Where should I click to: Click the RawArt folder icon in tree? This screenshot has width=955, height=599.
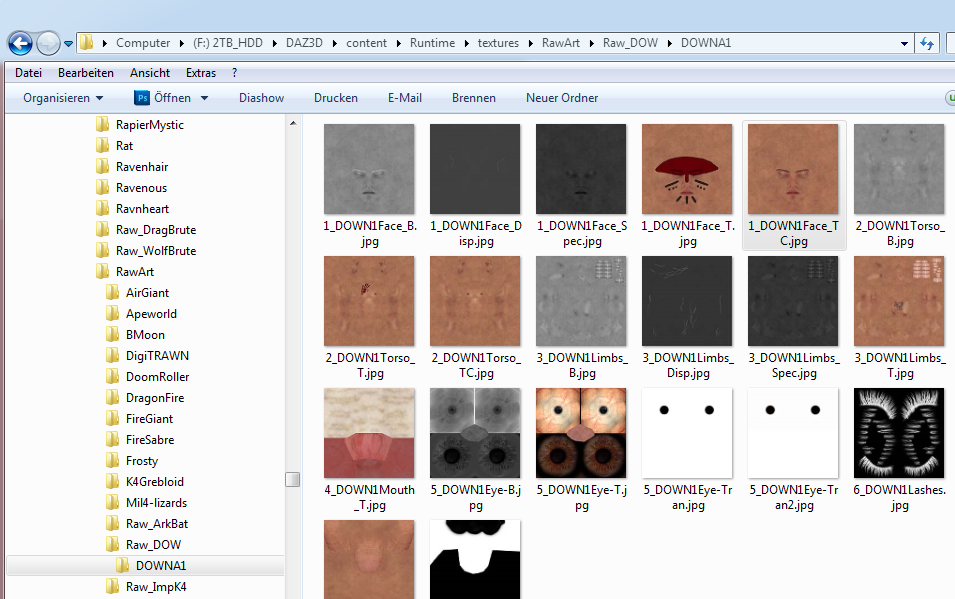point(102,272)
